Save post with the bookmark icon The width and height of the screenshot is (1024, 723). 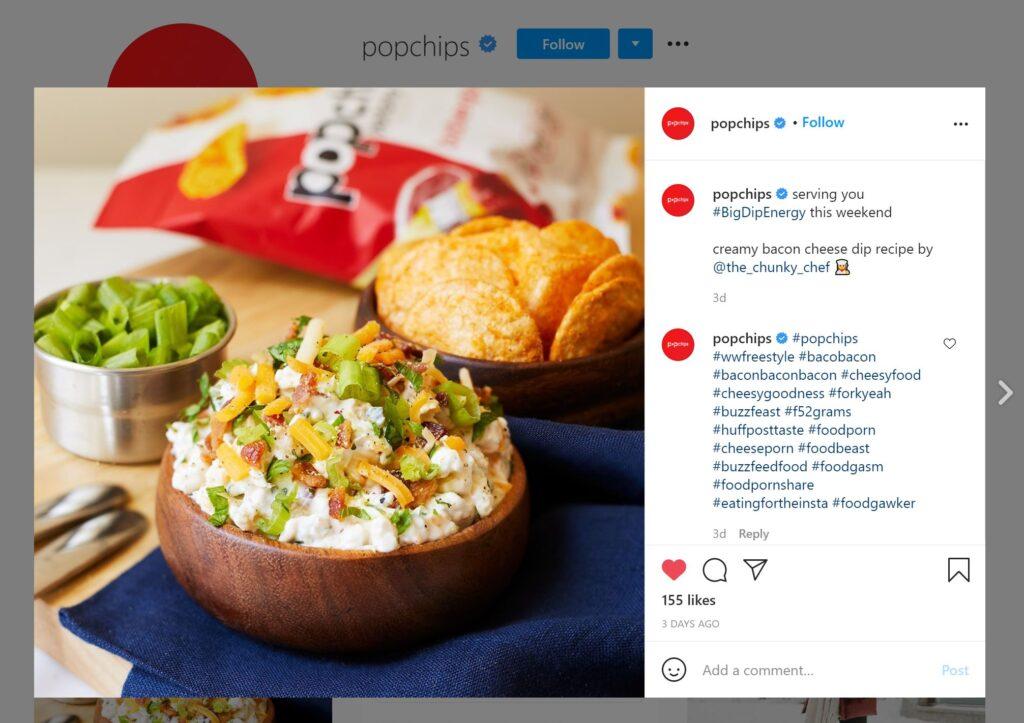958,570
